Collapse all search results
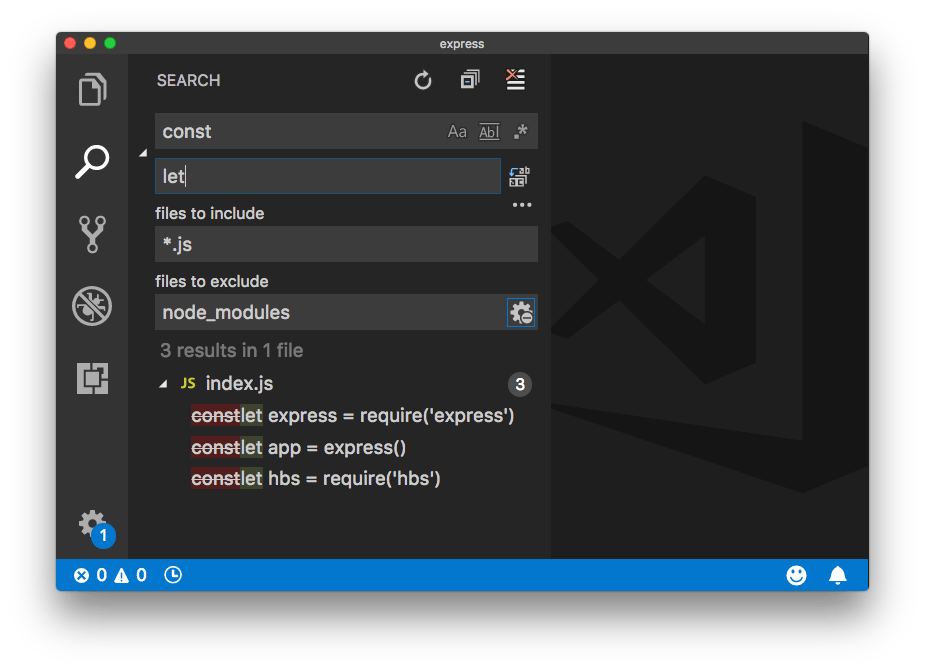Viewport: 925px width, 671px height. click(x=469, y=80)
